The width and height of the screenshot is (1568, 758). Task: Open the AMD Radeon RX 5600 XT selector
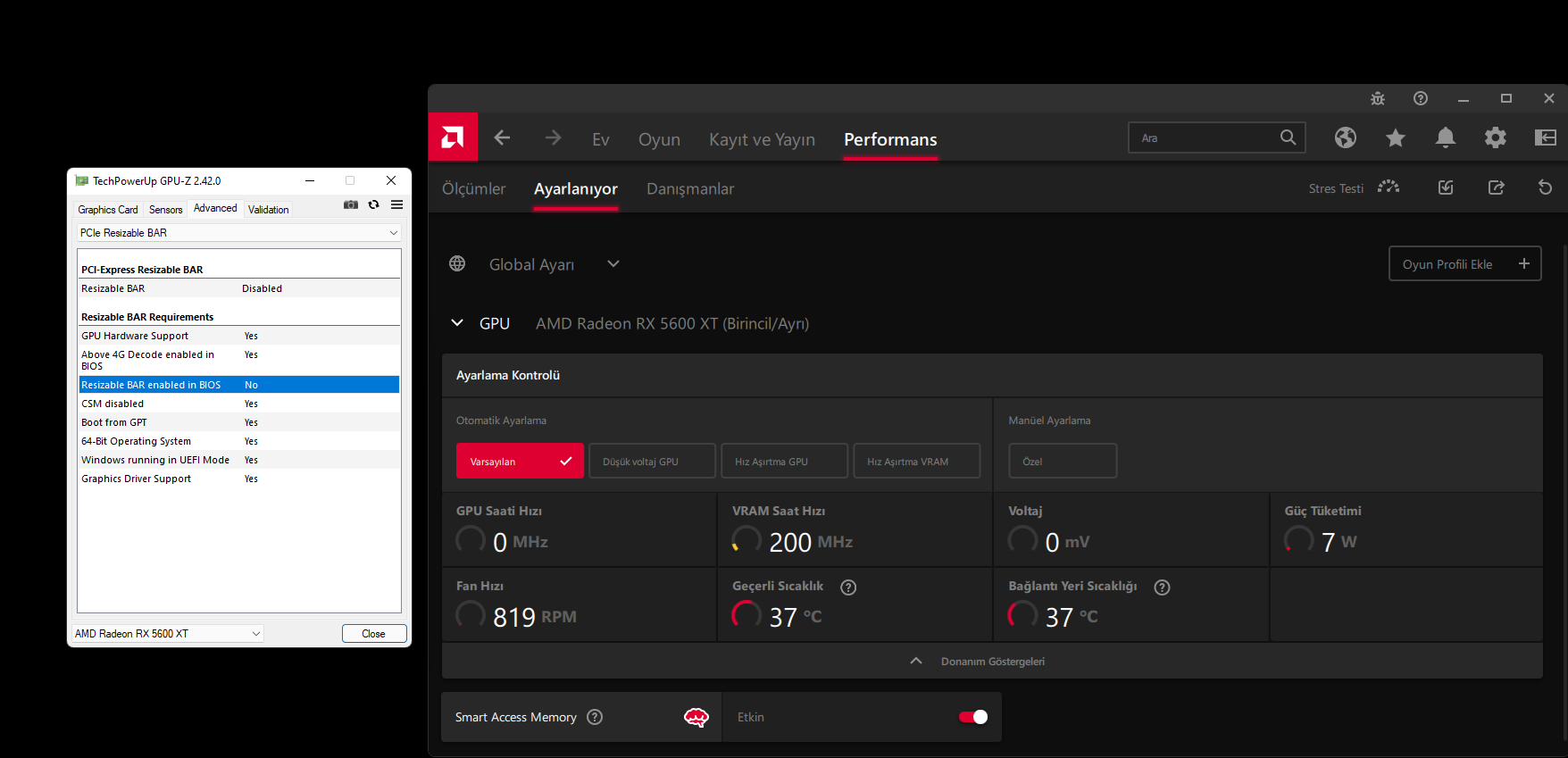click(168, 634)
